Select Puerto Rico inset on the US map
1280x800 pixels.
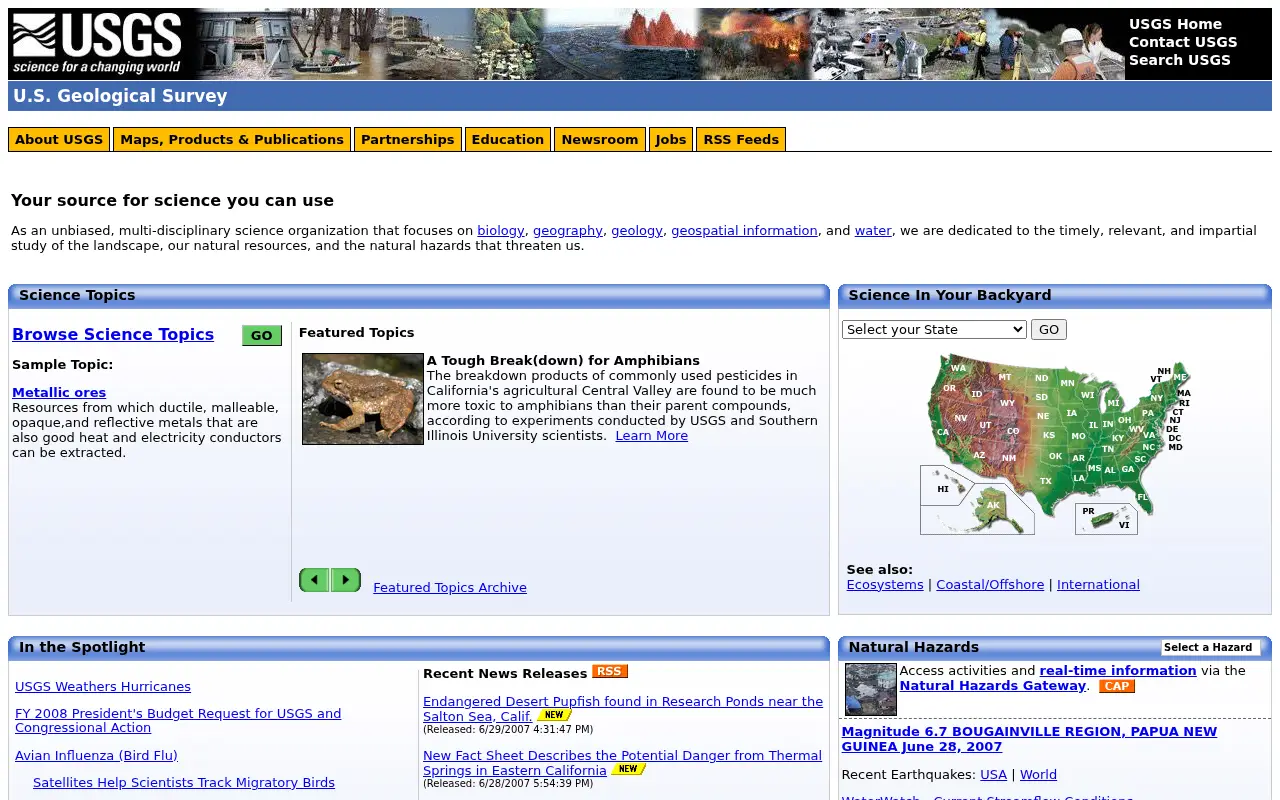coord(1106,518)
